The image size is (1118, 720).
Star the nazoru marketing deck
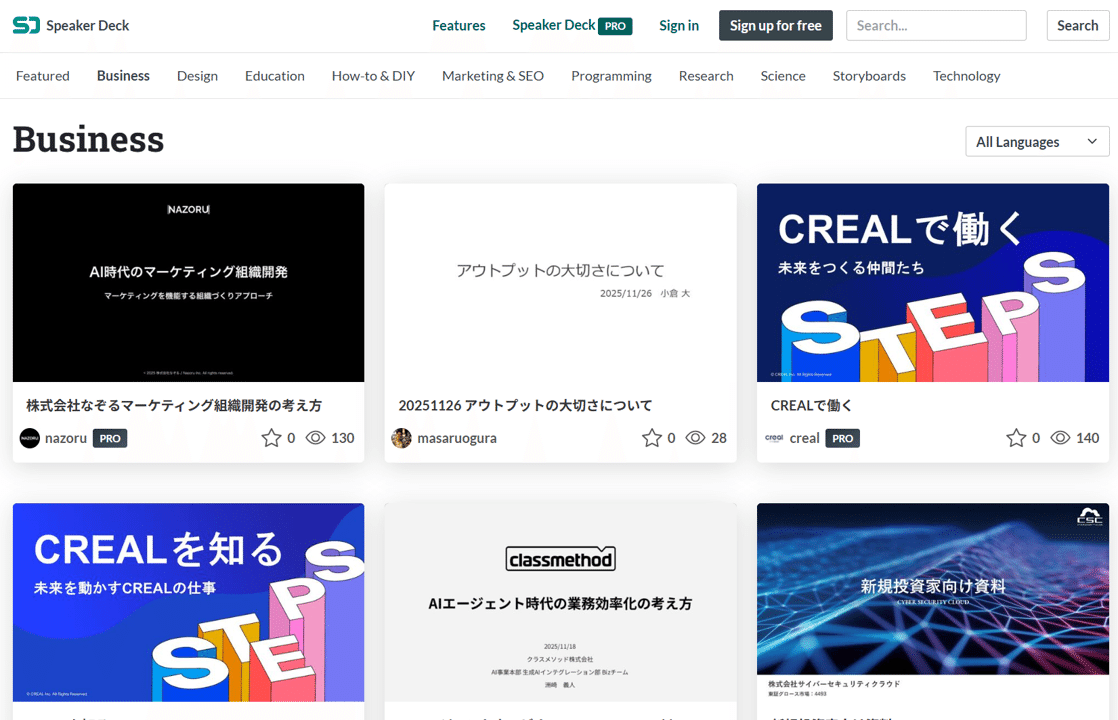[269, 437]
